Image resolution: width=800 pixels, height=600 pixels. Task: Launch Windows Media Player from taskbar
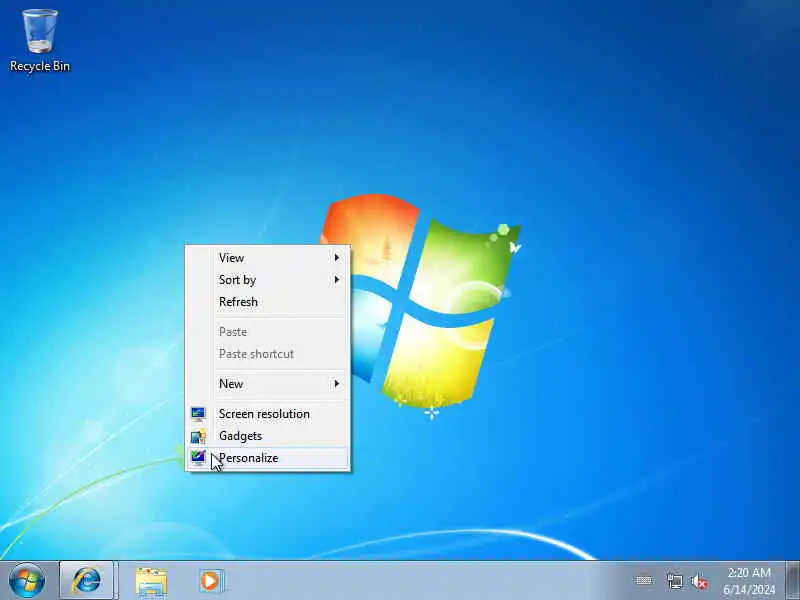point(211,581)
